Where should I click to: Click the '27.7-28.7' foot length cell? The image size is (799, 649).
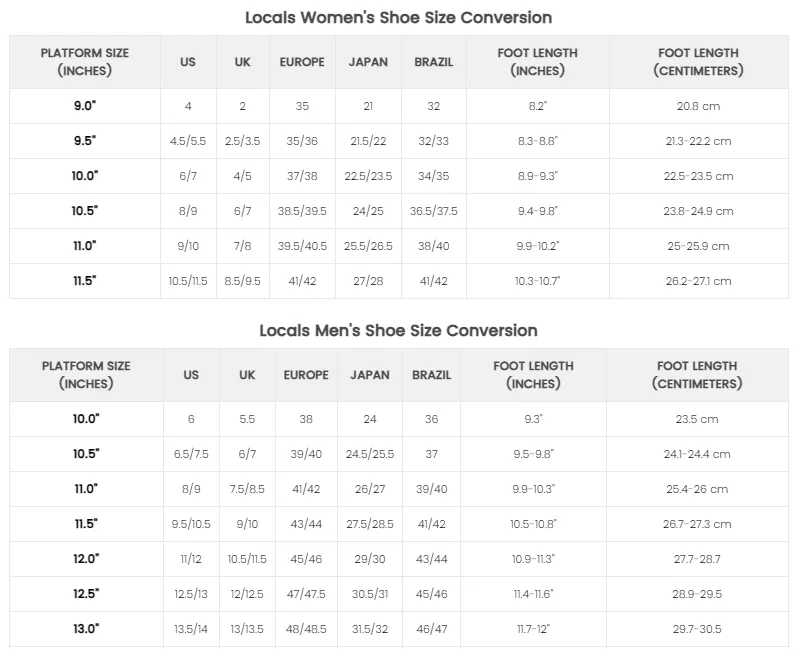(697, 559)
